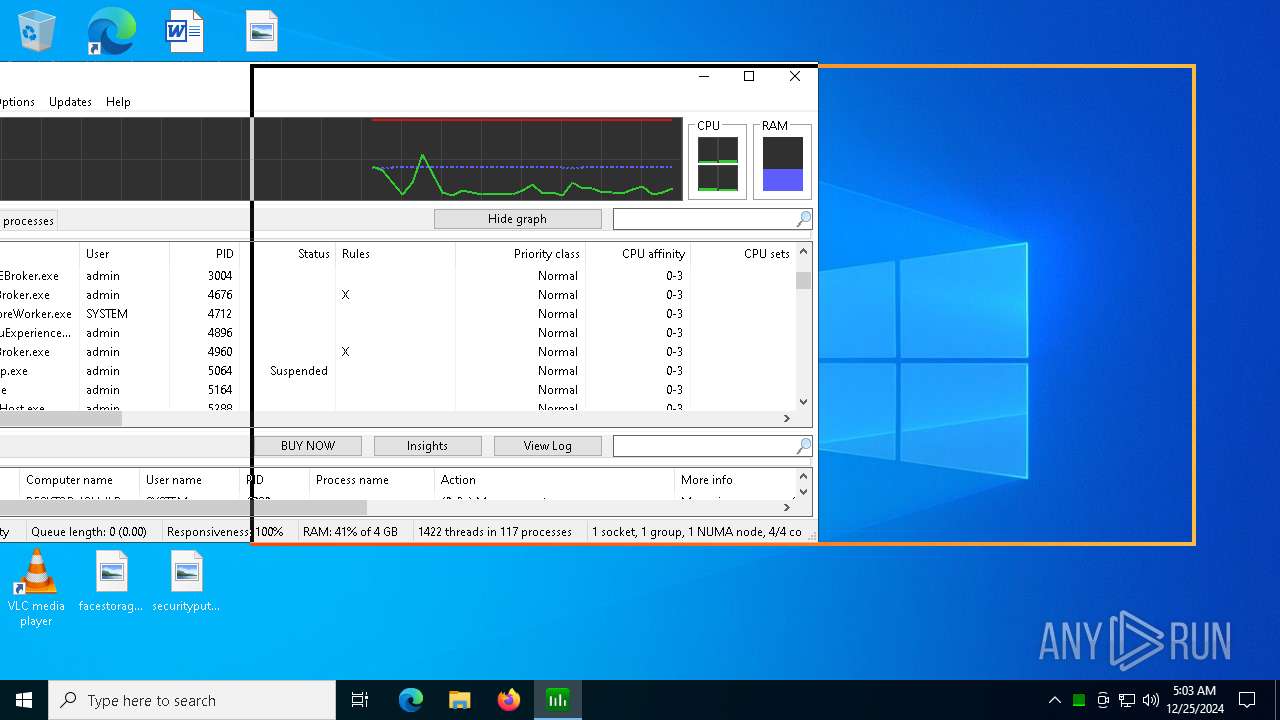This screenshot has width=1280, height=720.
Task: Open the volume speaker tray icon
Action: (x=1151, y=700)
